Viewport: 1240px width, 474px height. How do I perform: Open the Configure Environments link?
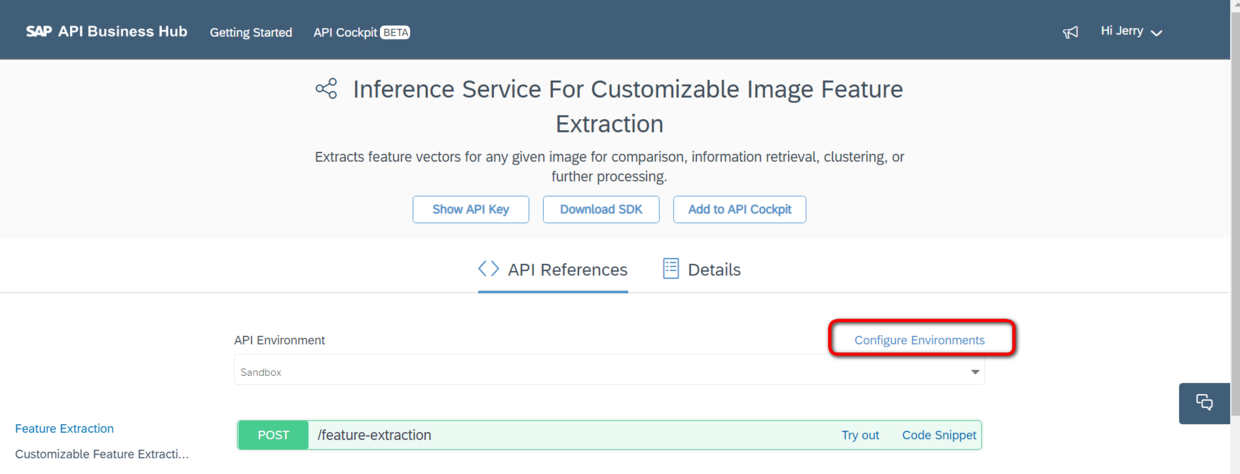919,340
